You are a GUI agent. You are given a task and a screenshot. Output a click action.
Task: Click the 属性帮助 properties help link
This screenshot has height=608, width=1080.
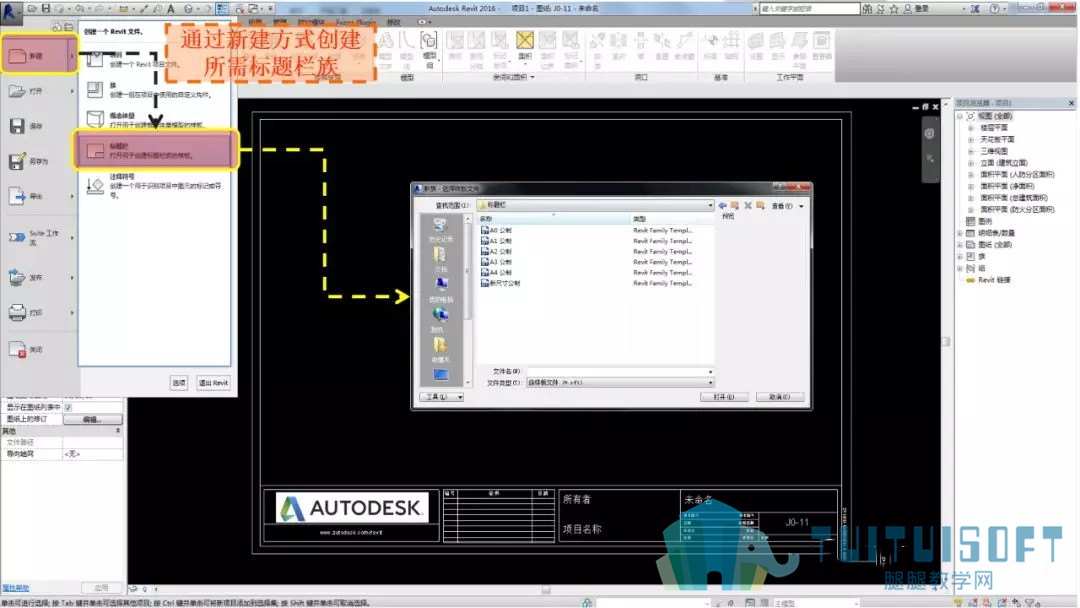[15, 588]
